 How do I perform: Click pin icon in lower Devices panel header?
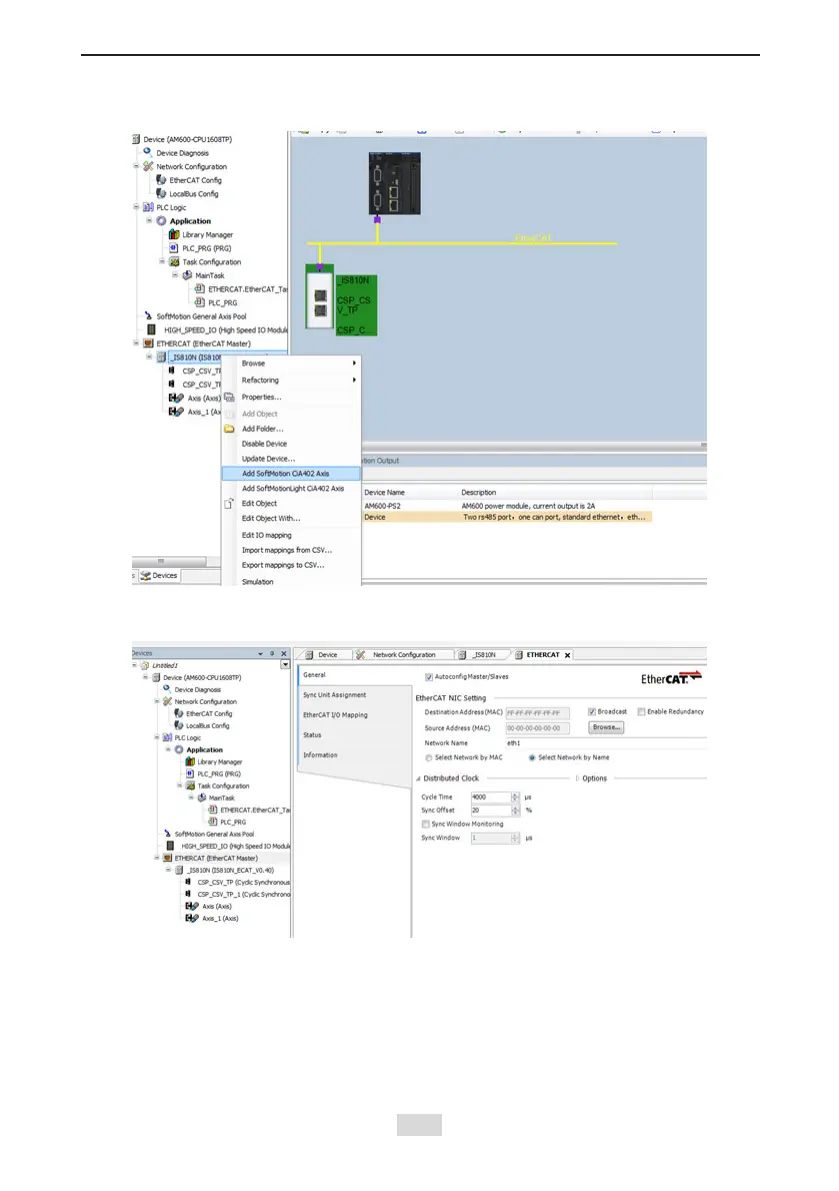(272, 653)
